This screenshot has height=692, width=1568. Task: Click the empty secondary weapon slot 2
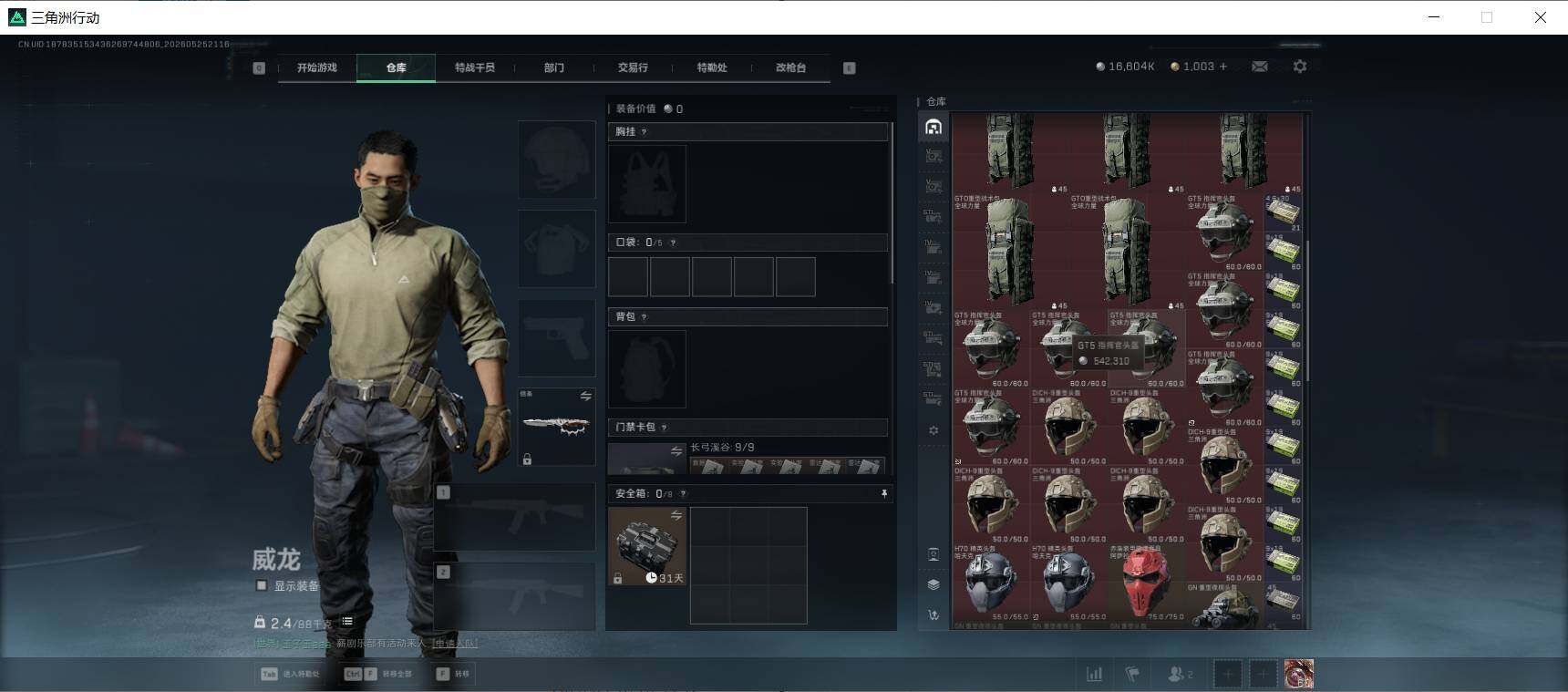click(x=515, y=596)
